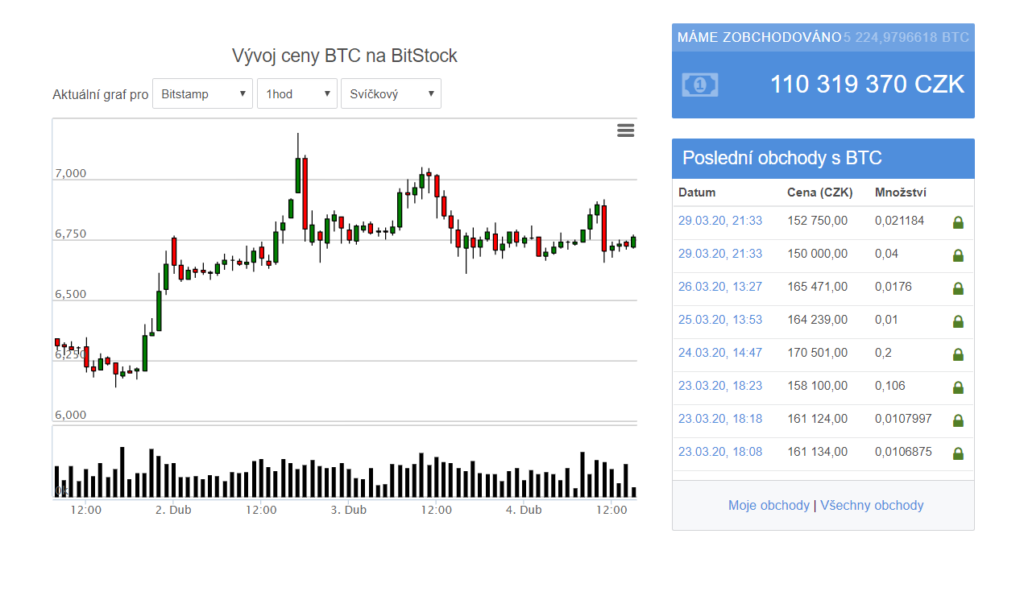Click the banknote icon in traded volume card
Viewport: 1024px width, 600px height.
(699, 85)
